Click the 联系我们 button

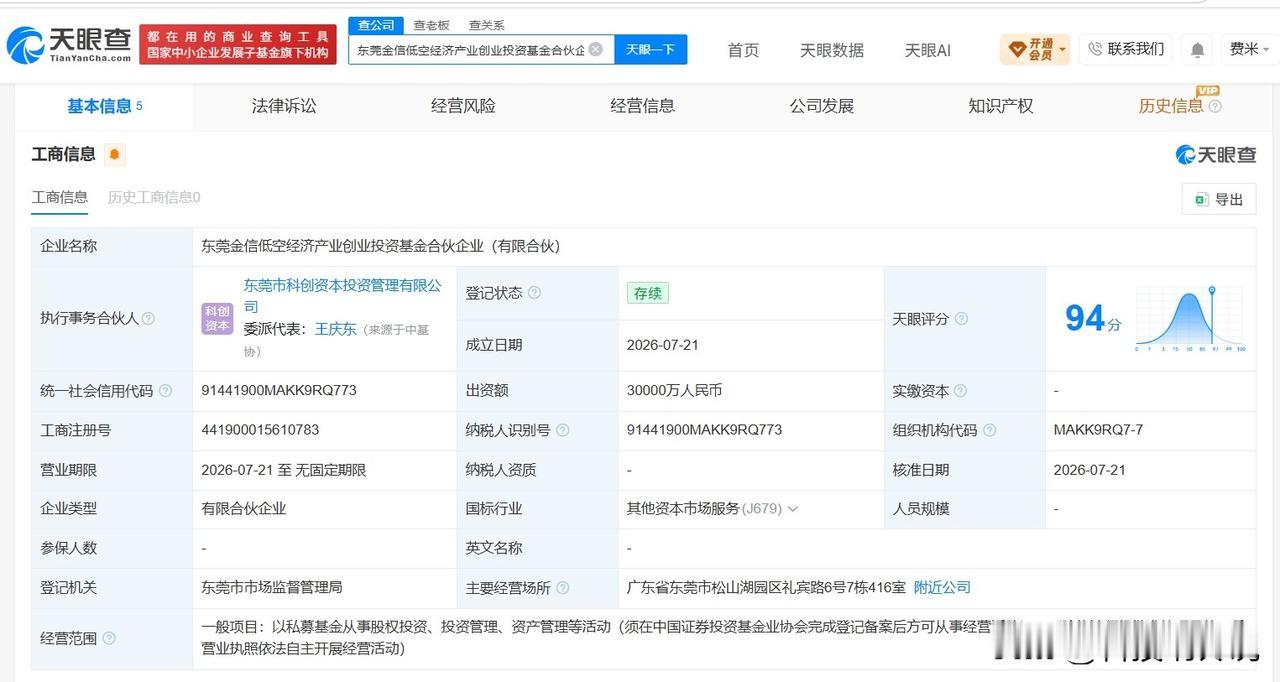click(1126, 49)
